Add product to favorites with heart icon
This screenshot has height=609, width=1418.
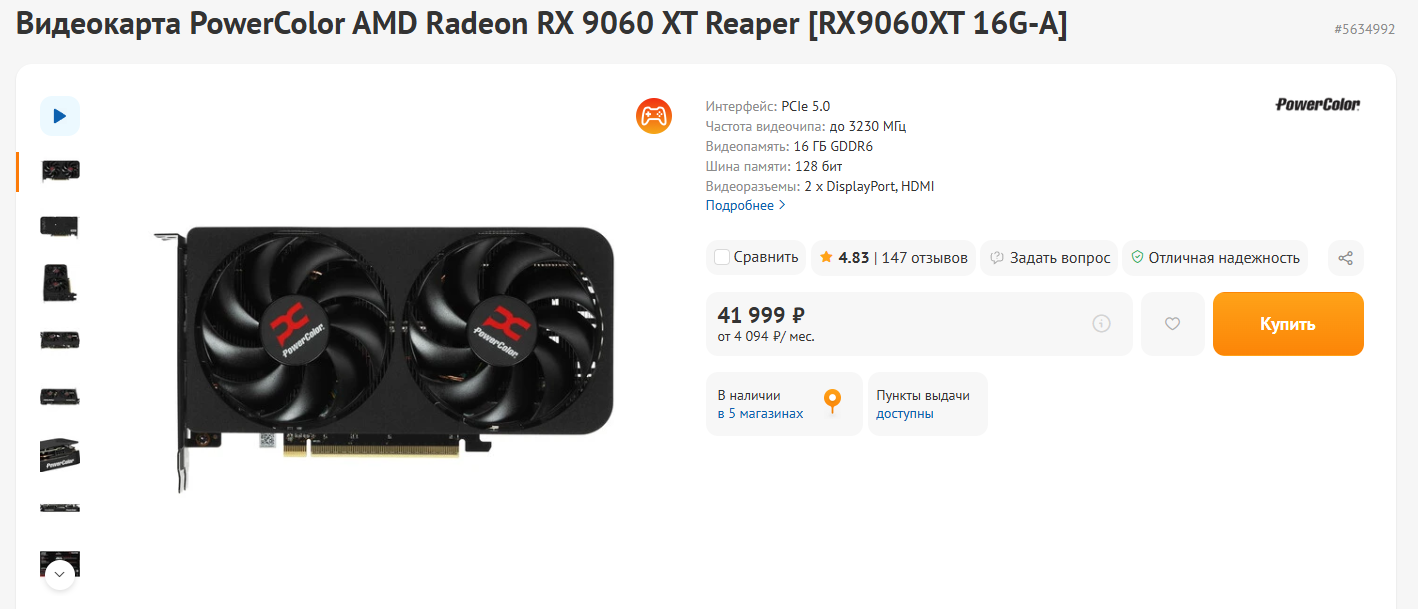pos(1173,324)
